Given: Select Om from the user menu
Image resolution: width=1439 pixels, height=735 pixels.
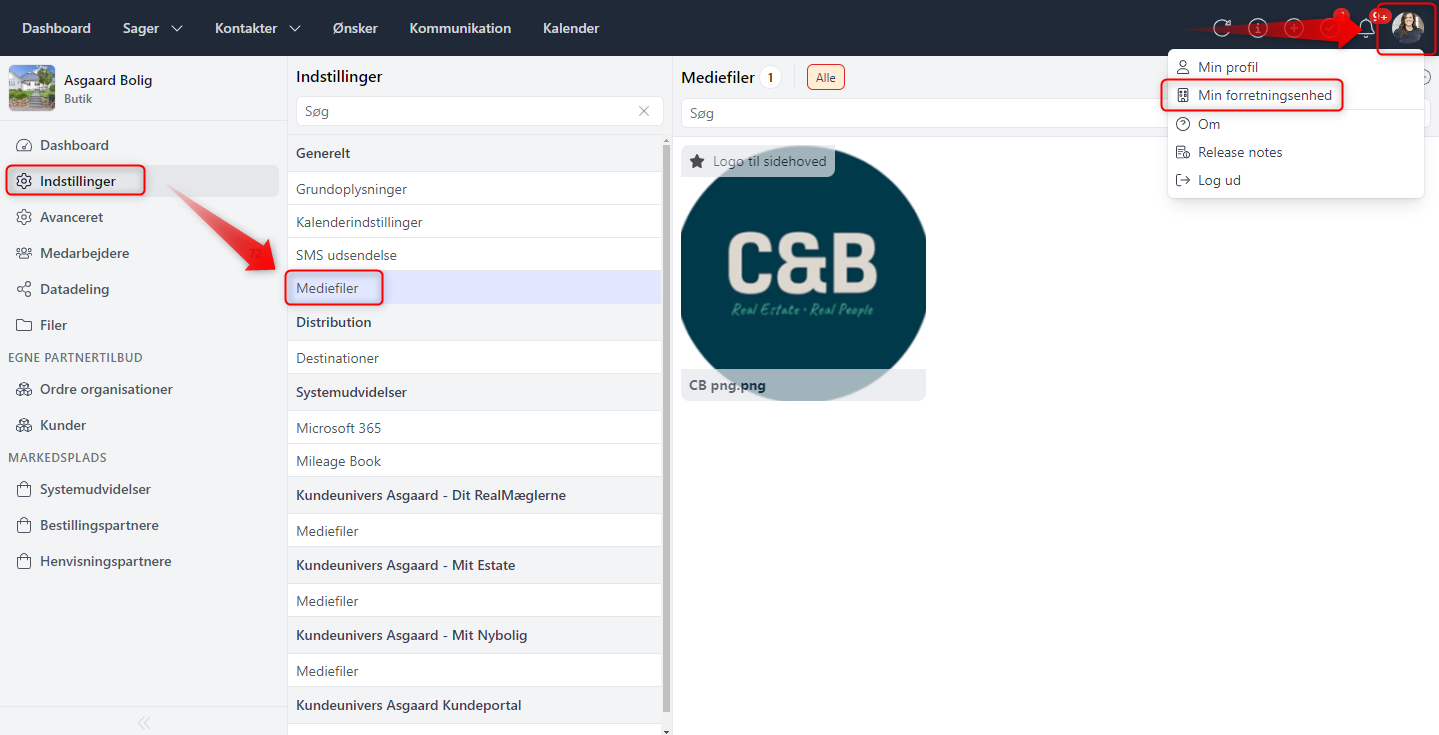Looking at the screenshot, I should click(1295, 124).
